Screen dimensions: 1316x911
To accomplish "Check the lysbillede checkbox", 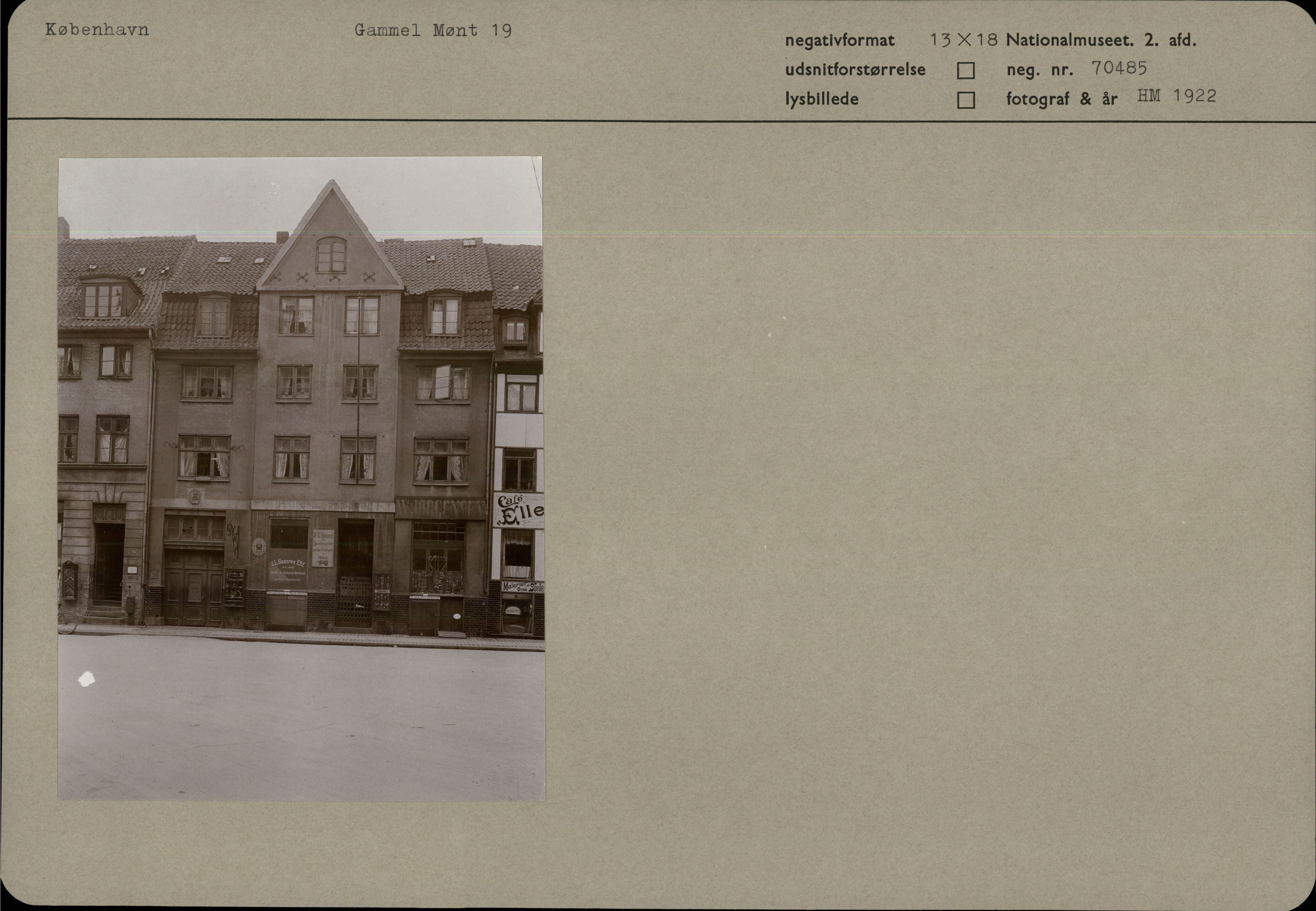I will (x=965, y=100).
